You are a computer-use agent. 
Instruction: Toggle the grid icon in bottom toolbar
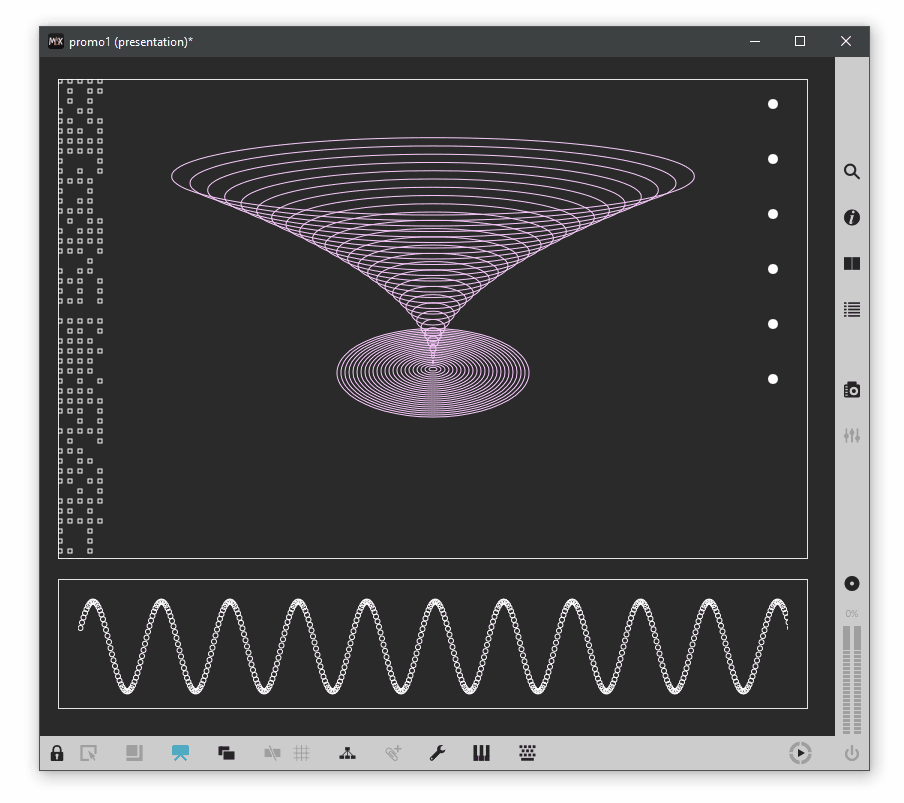click(x=301, y=753)
